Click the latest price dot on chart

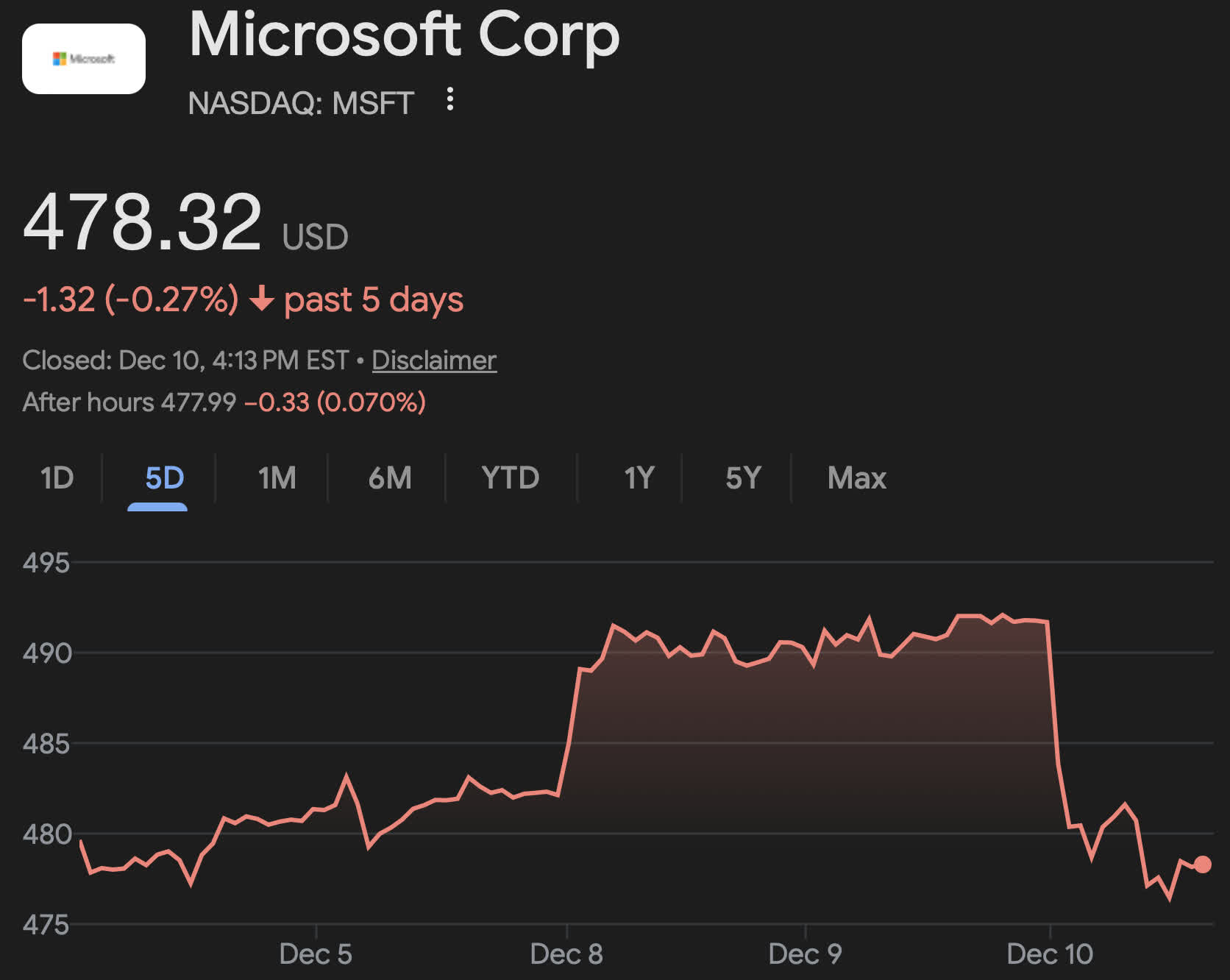1203,864
